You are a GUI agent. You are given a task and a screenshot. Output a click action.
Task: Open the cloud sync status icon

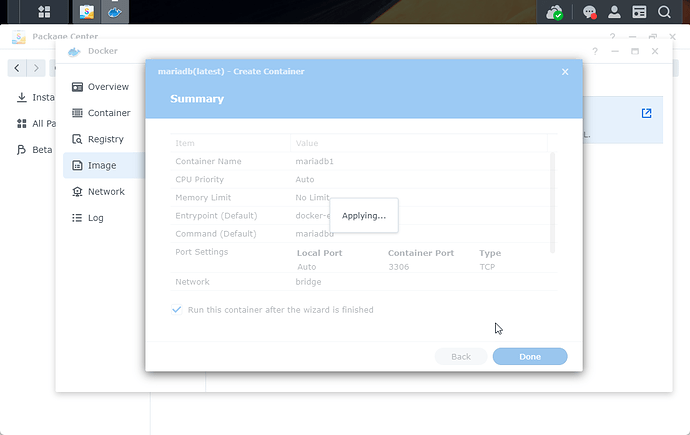pyautogui.click(x=554, y=12)
